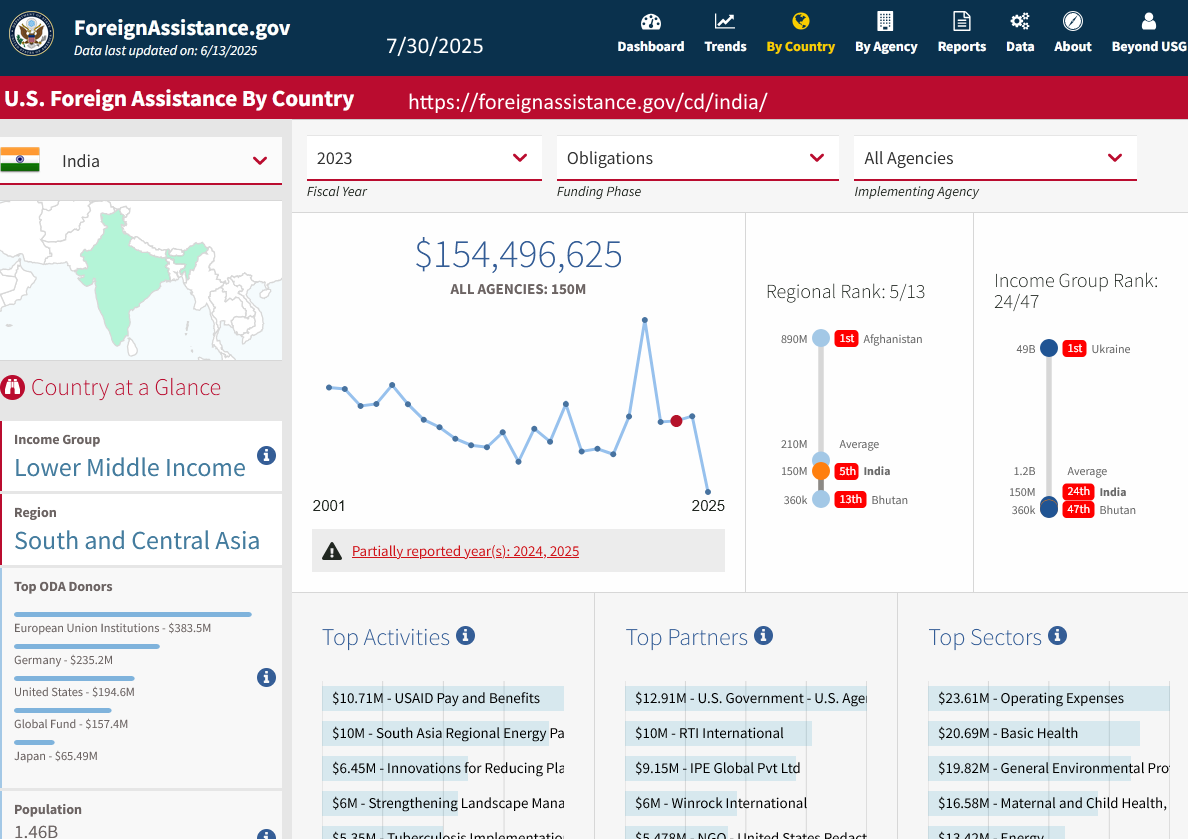
Task: Click the U.S. Department of State seal logo
Action: pos(31,34)
